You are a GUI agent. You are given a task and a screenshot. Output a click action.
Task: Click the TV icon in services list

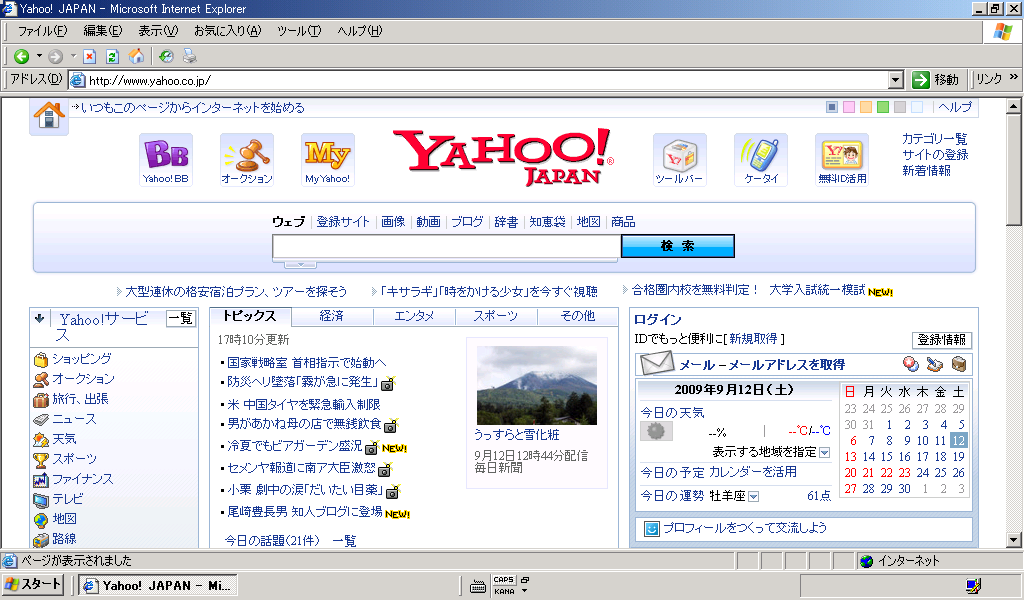point(41,500)
